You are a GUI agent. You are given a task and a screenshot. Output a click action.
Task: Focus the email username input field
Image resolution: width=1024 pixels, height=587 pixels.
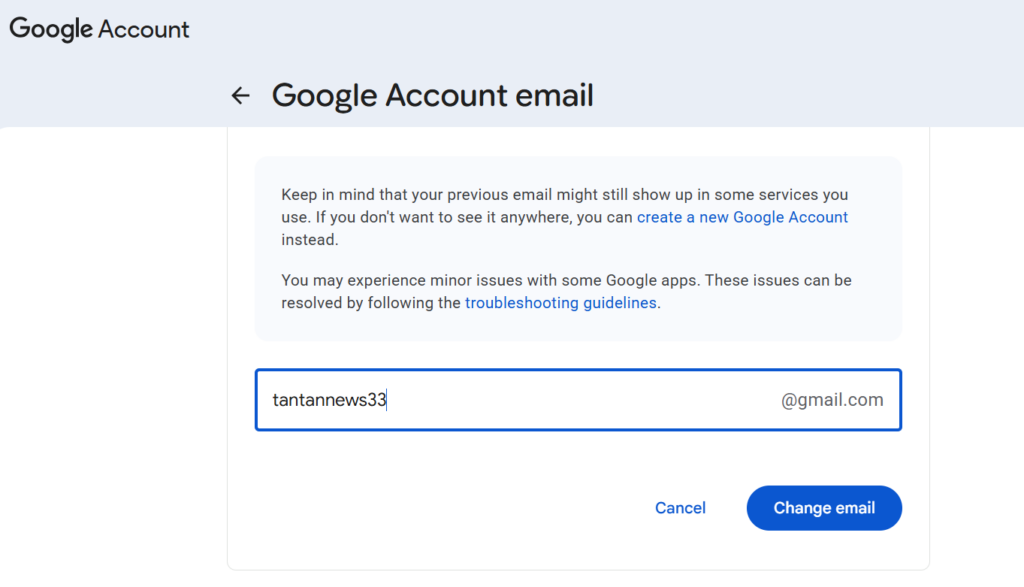point(578,400)
